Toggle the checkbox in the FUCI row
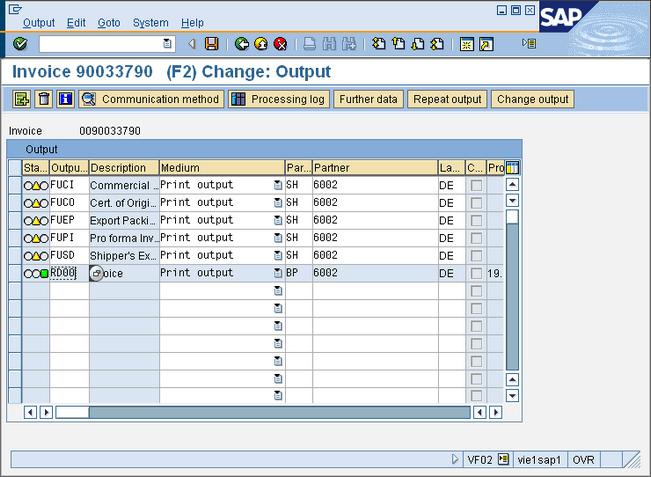 [476, 185]
